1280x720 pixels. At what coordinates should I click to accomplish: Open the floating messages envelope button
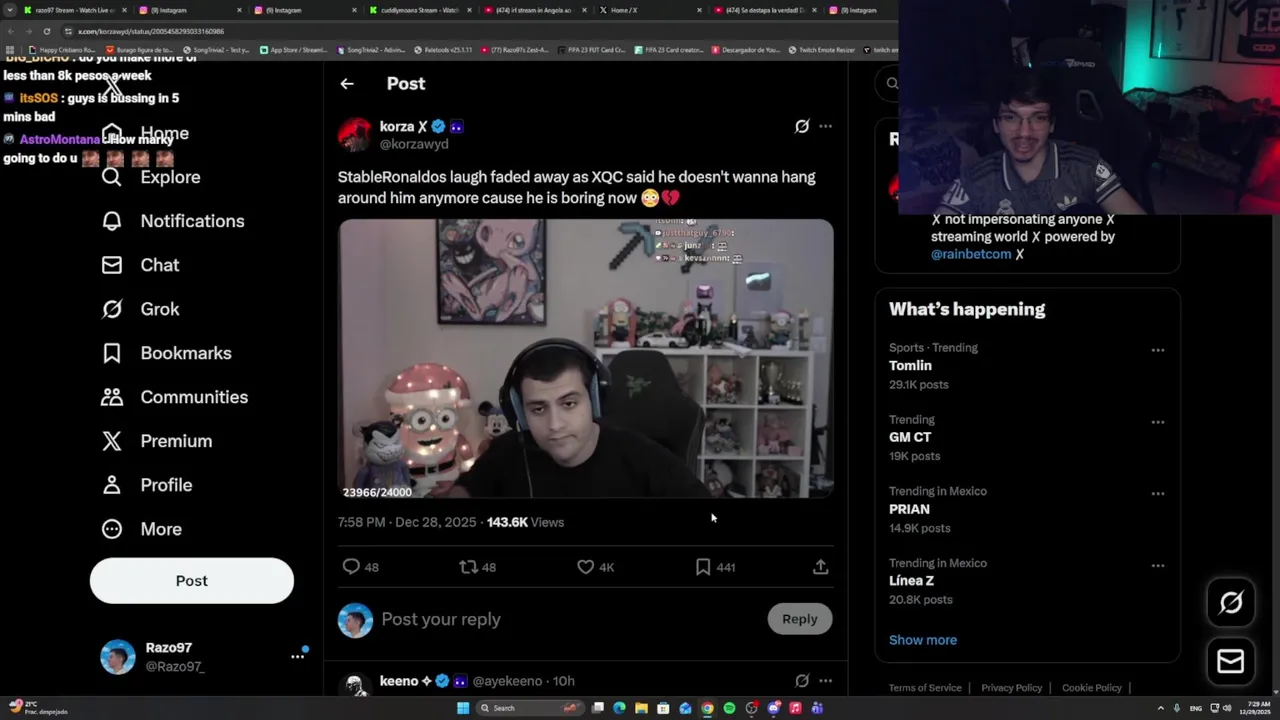point(1231,661)
